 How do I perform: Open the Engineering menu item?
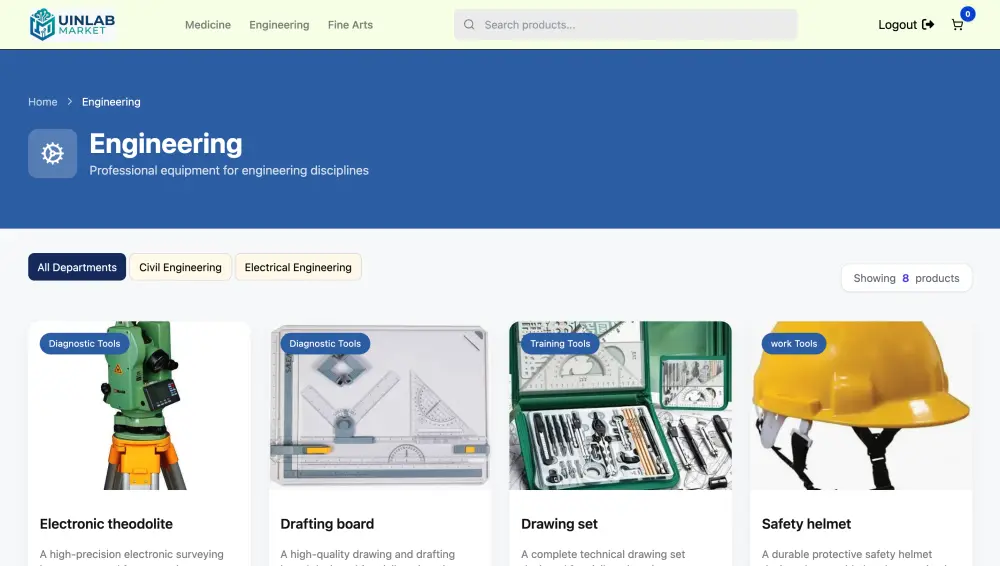(279, 25)
